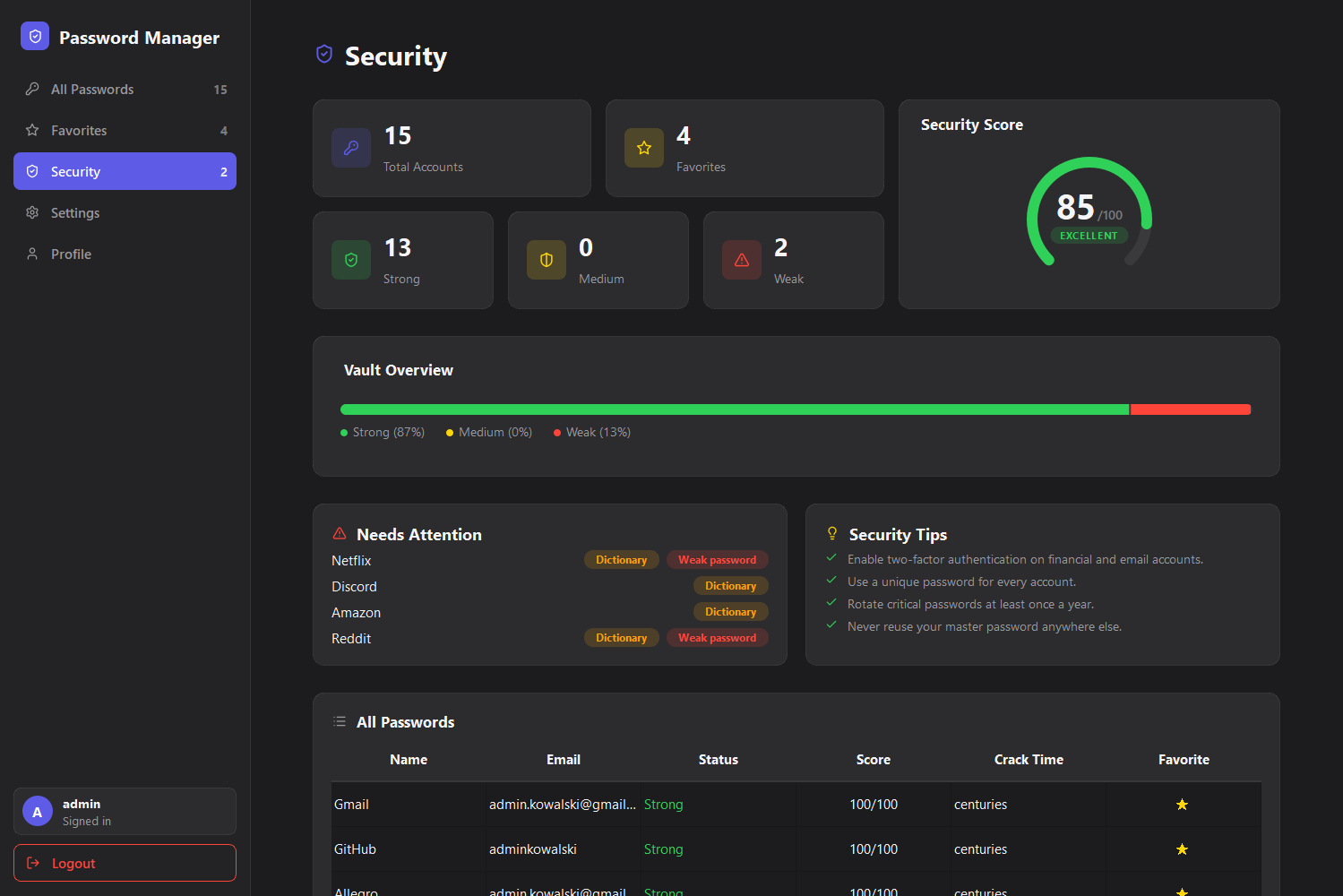The height and width of the screenshot is (896, 1343).
Task: Click the green Strong segment of vault bar
Action: click(x=735, y=409)
